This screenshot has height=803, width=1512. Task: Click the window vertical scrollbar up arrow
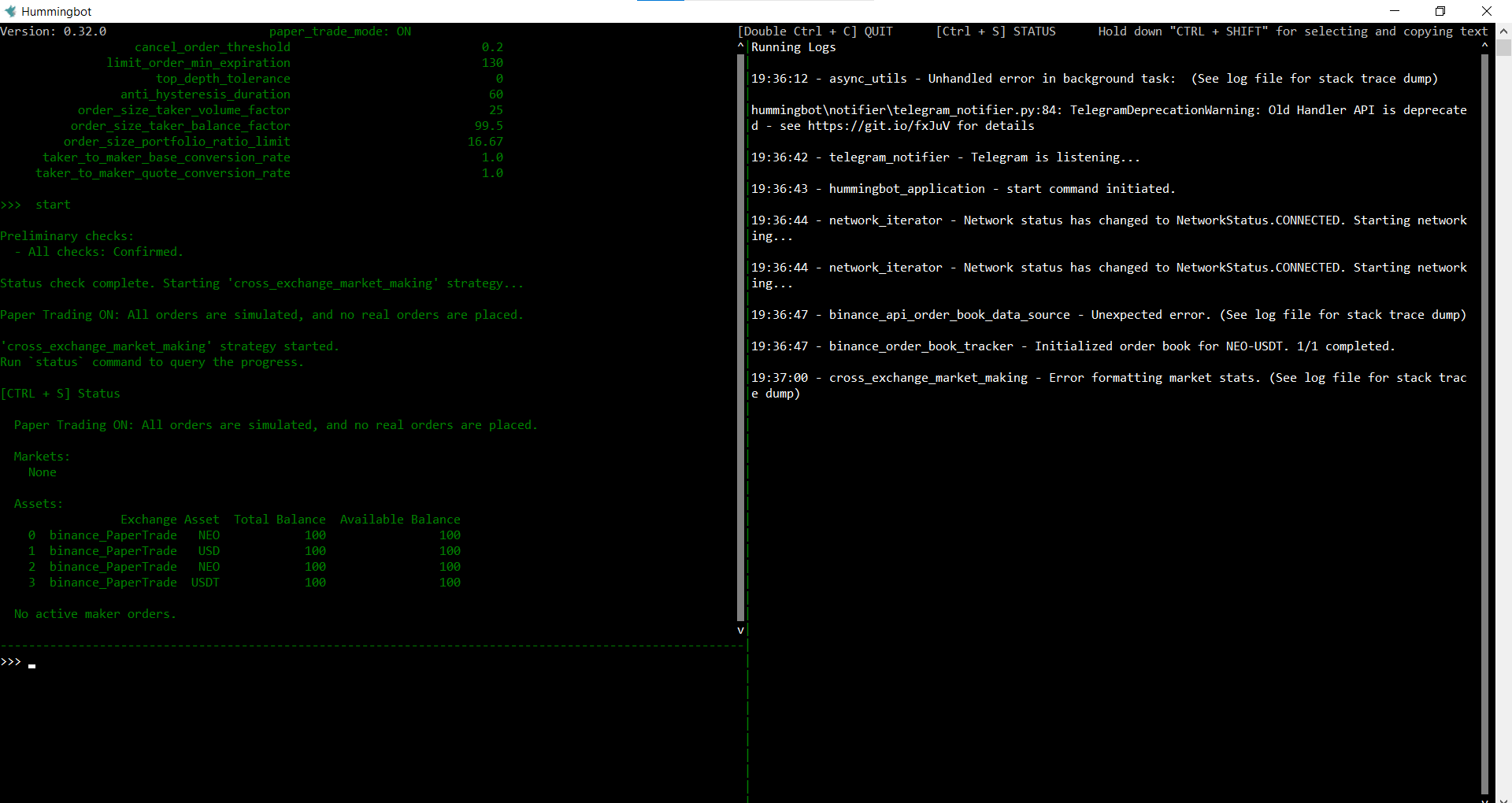click(1504, 31)
